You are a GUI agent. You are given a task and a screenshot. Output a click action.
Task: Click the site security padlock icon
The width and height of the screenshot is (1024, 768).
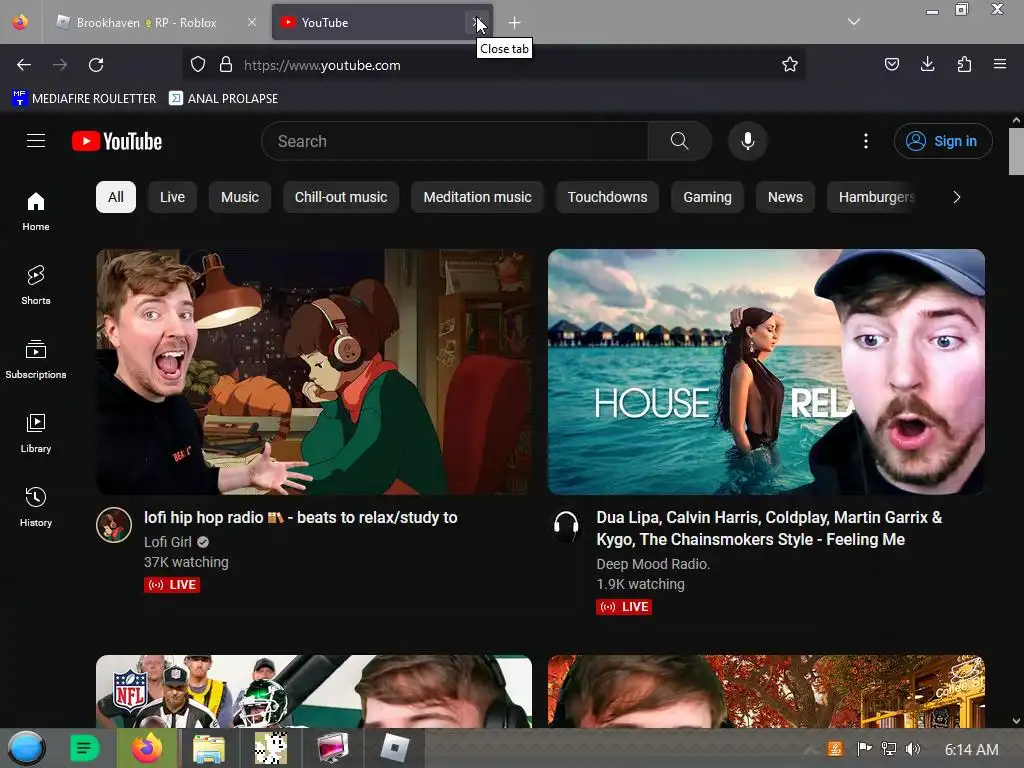click(x=226, y=65)
